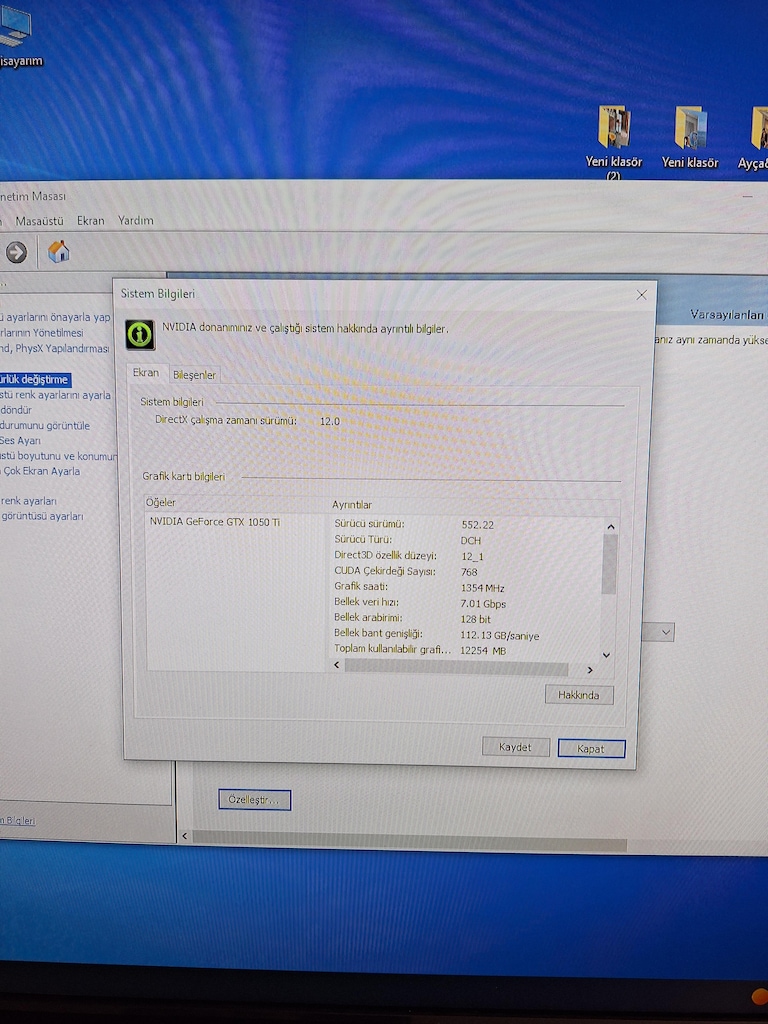Switch to the Ekran tab
The width and height of the screenshot is (768, 1024).
pyautogui.click(x=146, y=373)
